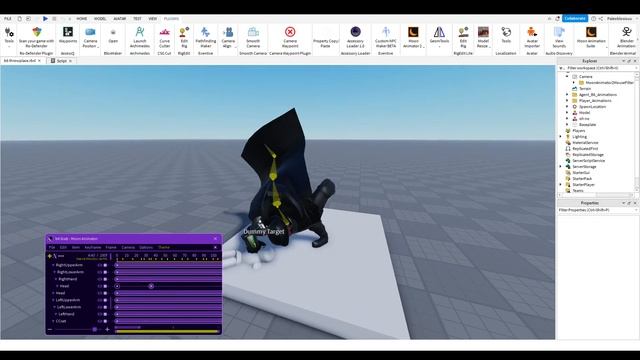
Task: Launch Moon Animation Suite
Action: pyautogui.click(x=591, y=37)
